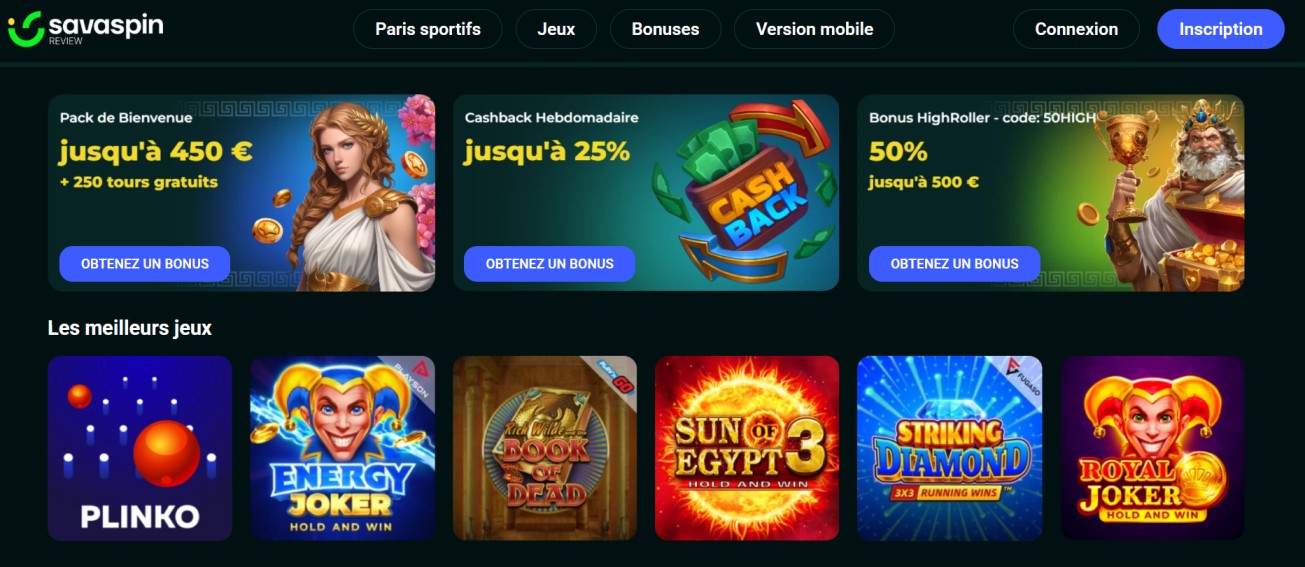
Task: Open the Paris sportifs menu
Action: (x=428, y=29)
